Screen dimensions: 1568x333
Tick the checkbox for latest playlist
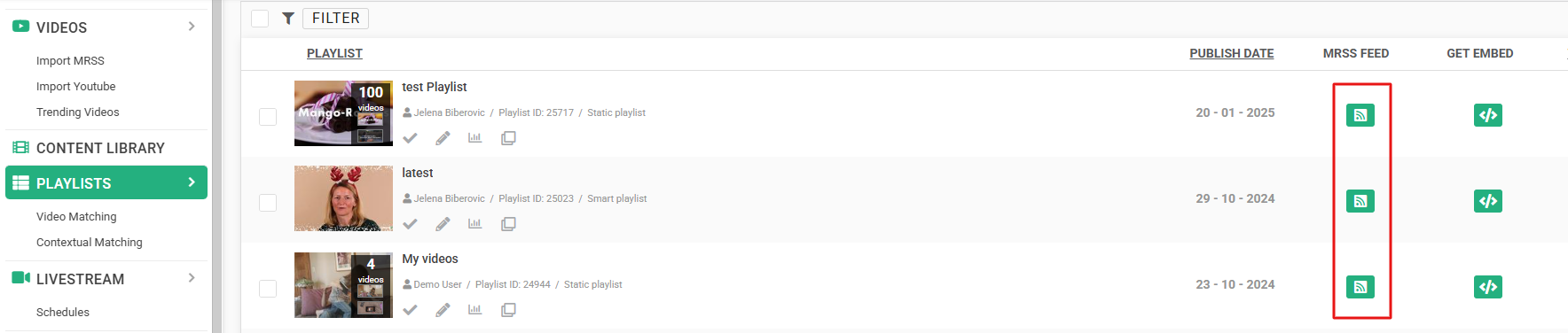pos(268,202)
